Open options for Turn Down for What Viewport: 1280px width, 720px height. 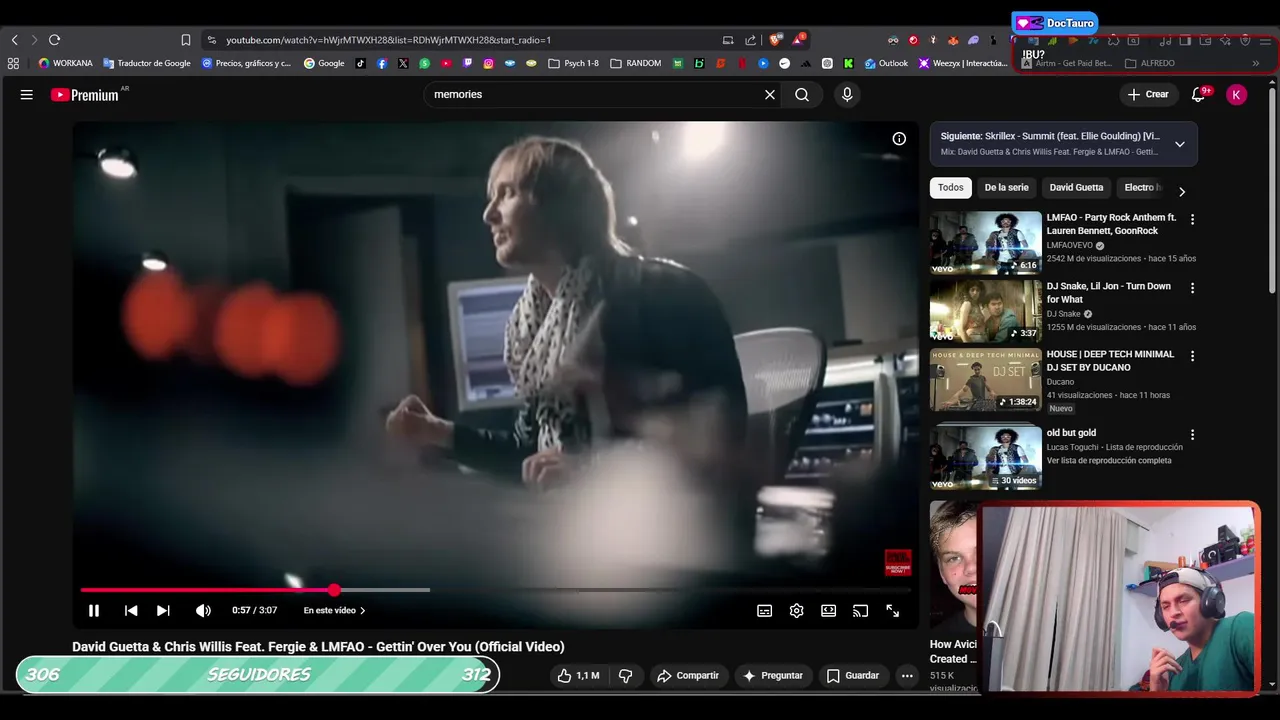[1192, 288]
